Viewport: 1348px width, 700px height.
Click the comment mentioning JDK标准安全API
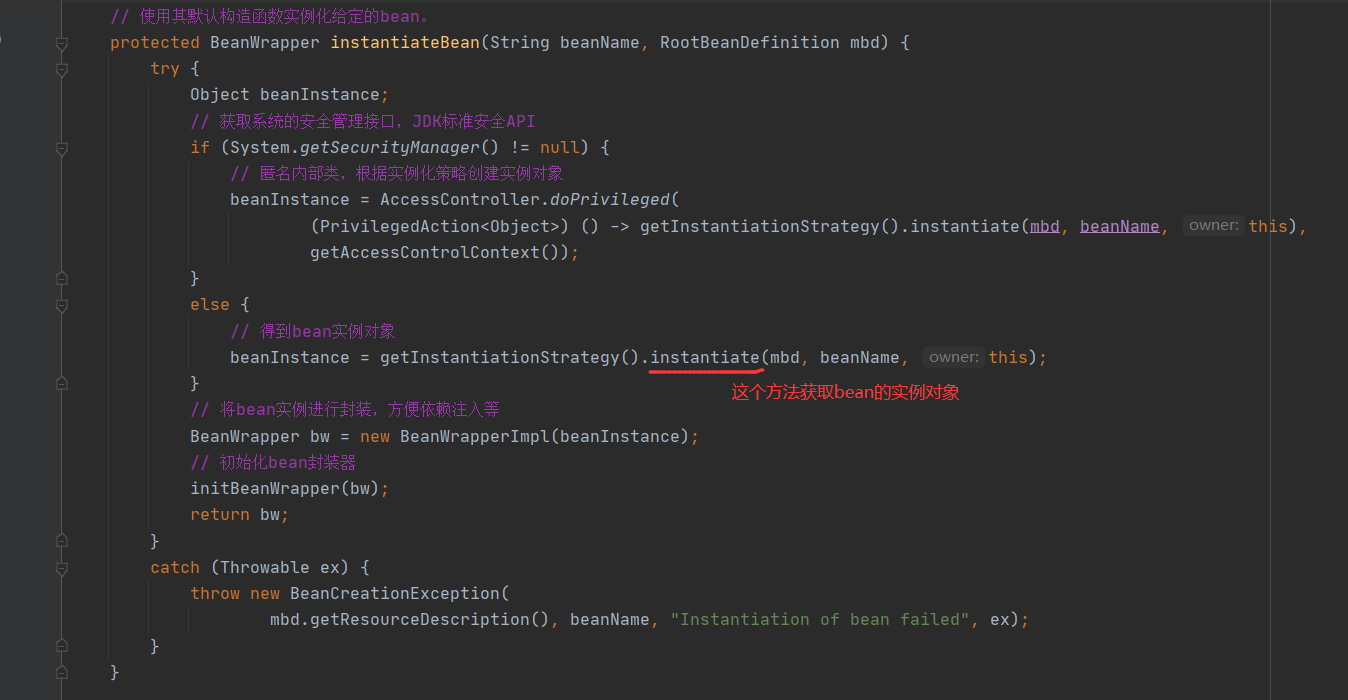coord(363,121)
